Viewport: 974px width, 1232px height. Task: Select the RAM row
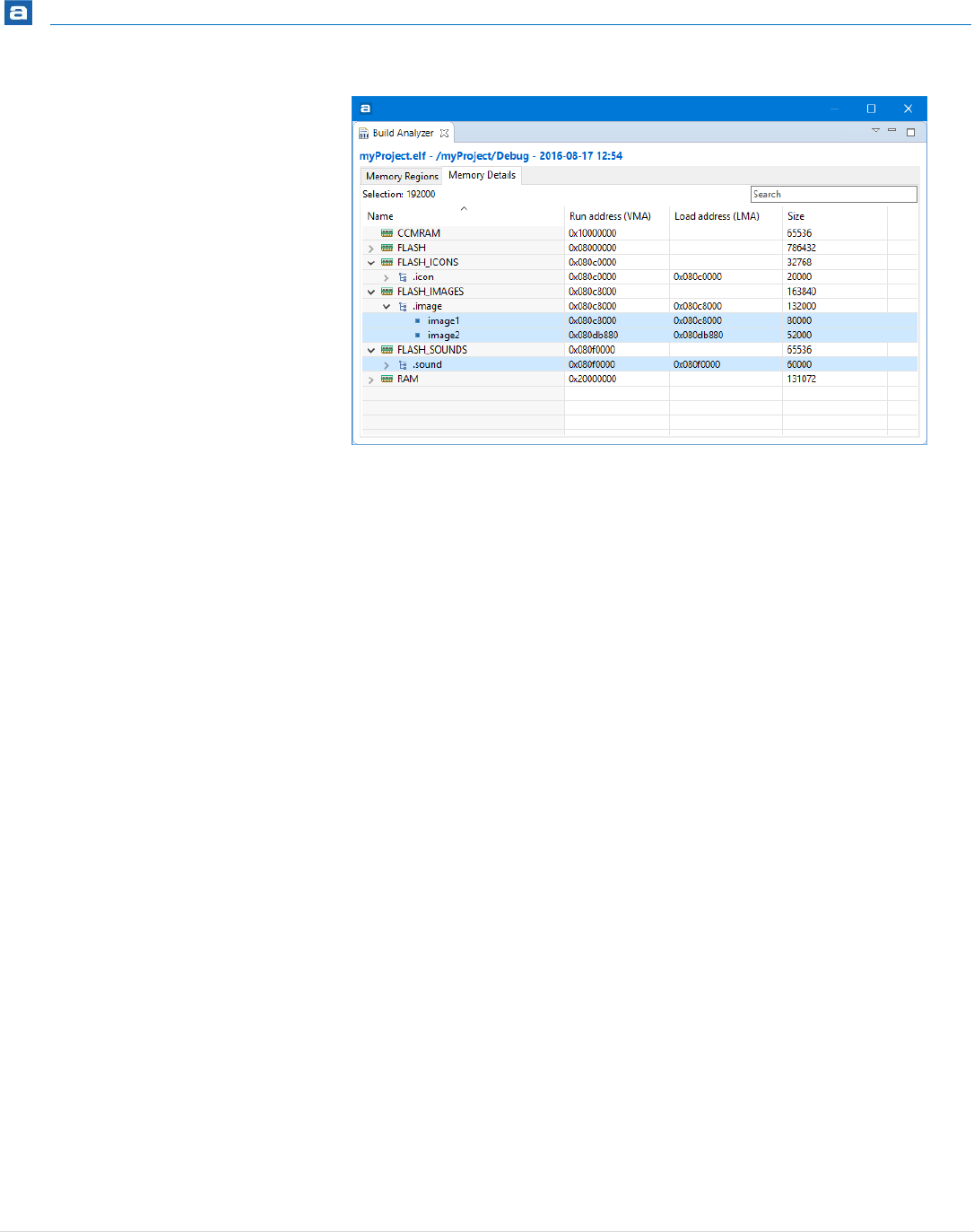[x=639, y=379]
